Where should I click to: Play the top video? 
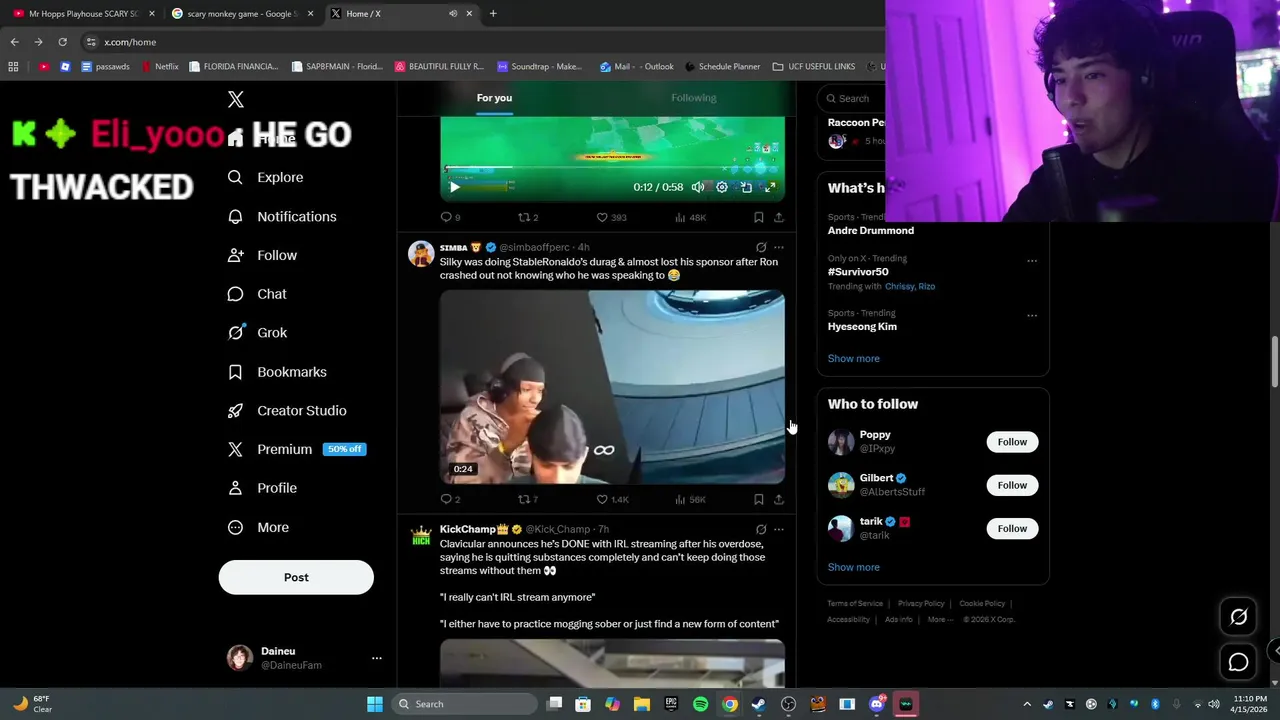click(x=454, y=187)
